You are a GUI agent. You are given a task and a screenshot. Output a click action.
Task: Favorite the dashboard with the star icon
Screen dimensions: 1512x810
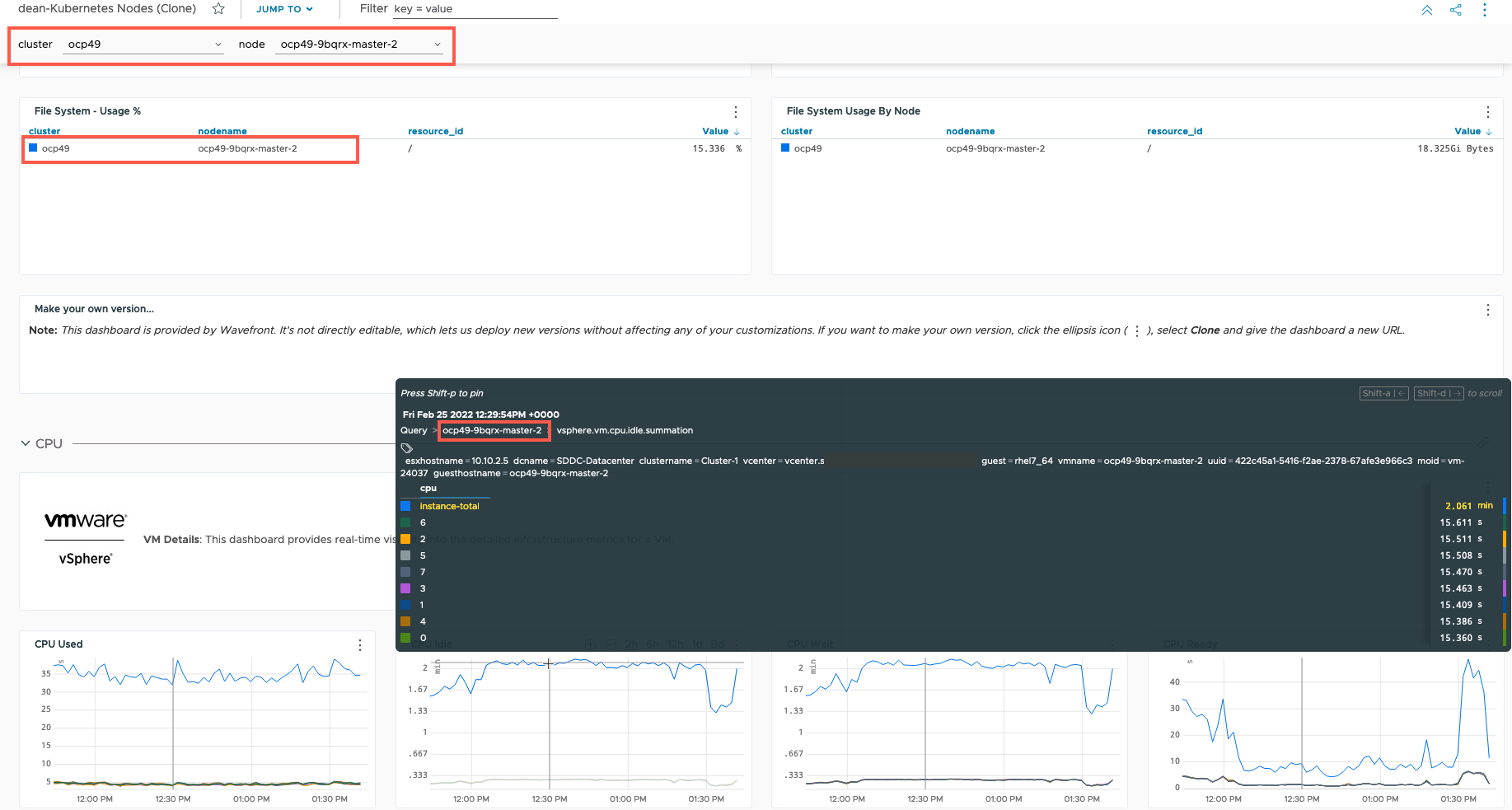click(218, 9)
